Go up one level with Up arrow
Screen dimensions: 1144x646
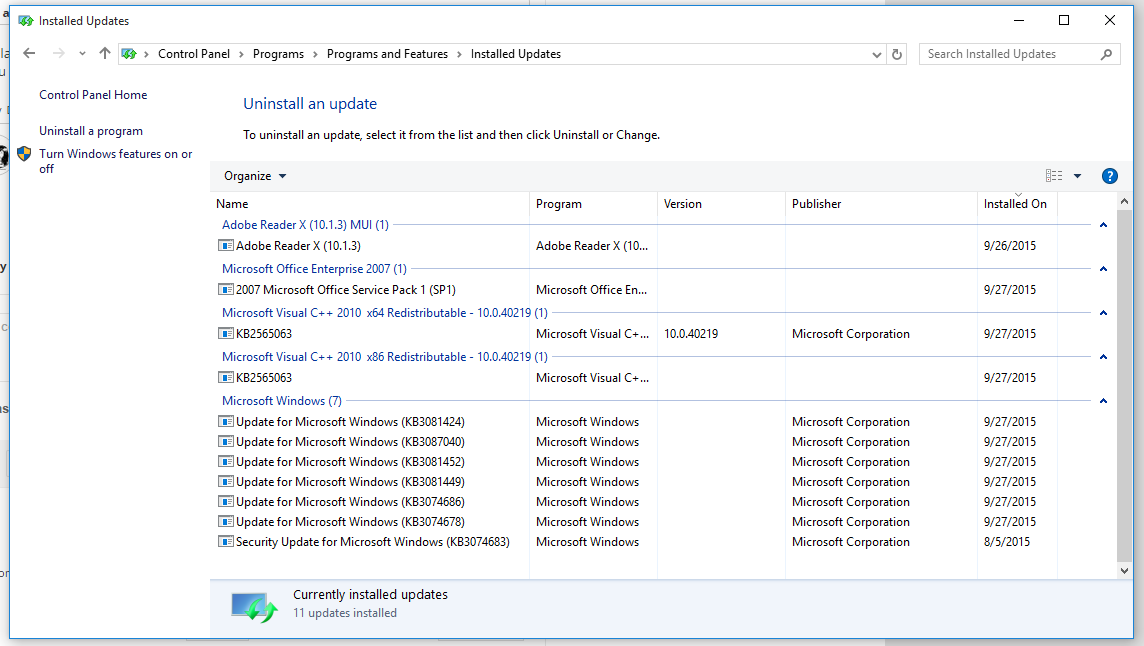[x=105, y=53]
